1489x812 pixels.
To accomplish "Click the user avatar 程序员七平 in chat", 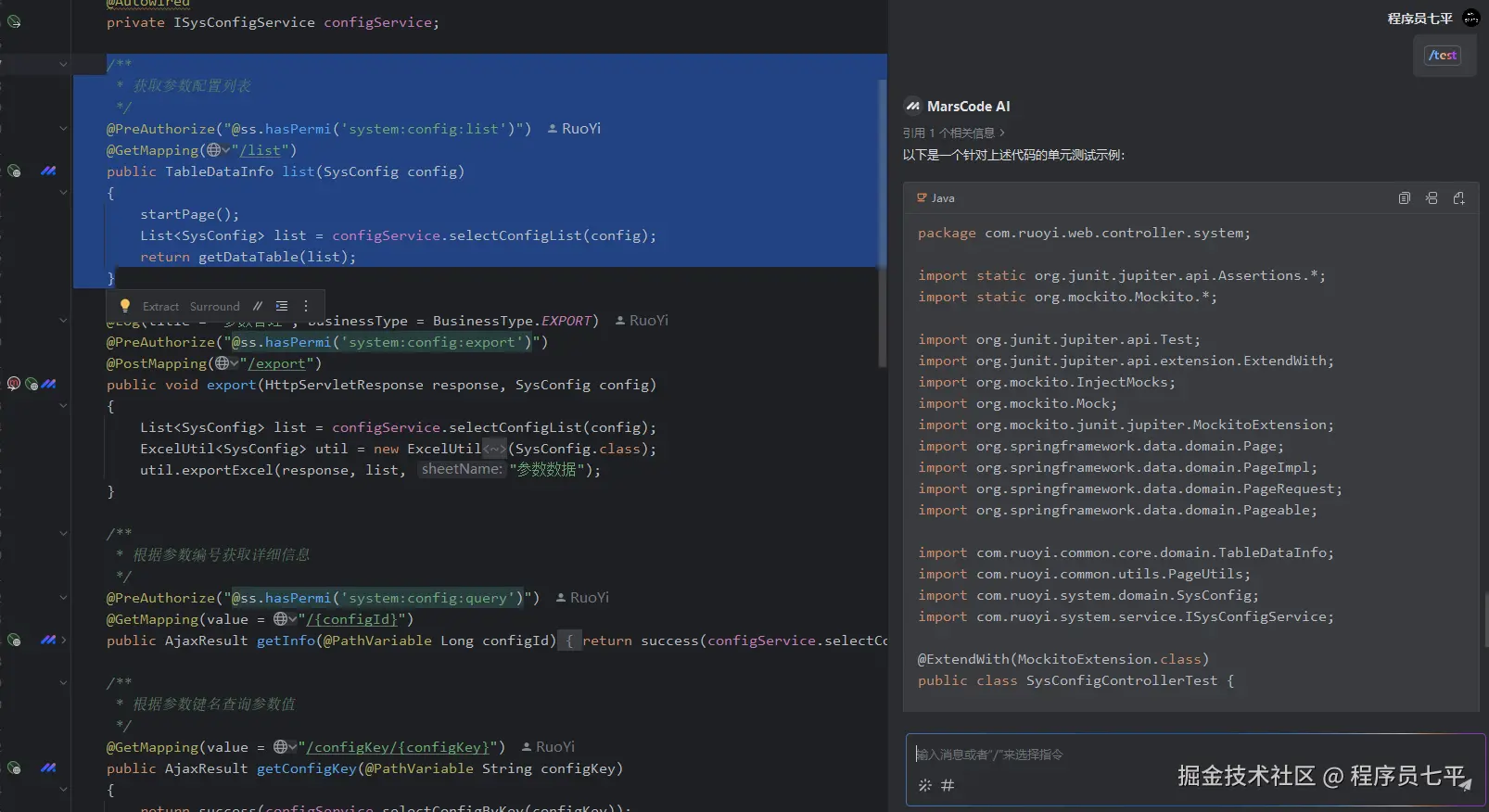I will [1470, 18].
